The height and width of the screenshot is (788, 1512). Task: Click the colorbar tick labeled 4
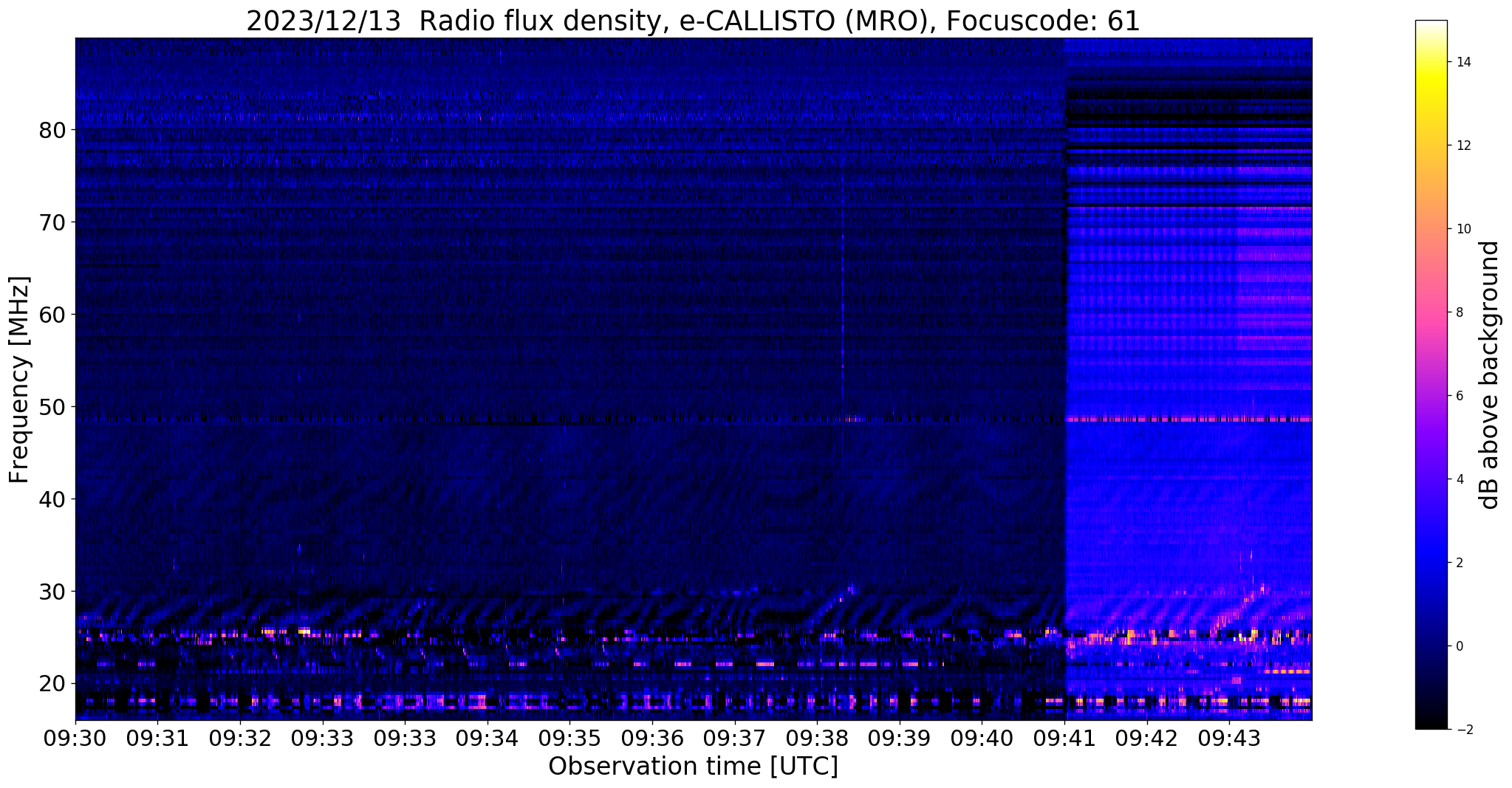[1459, 479]
